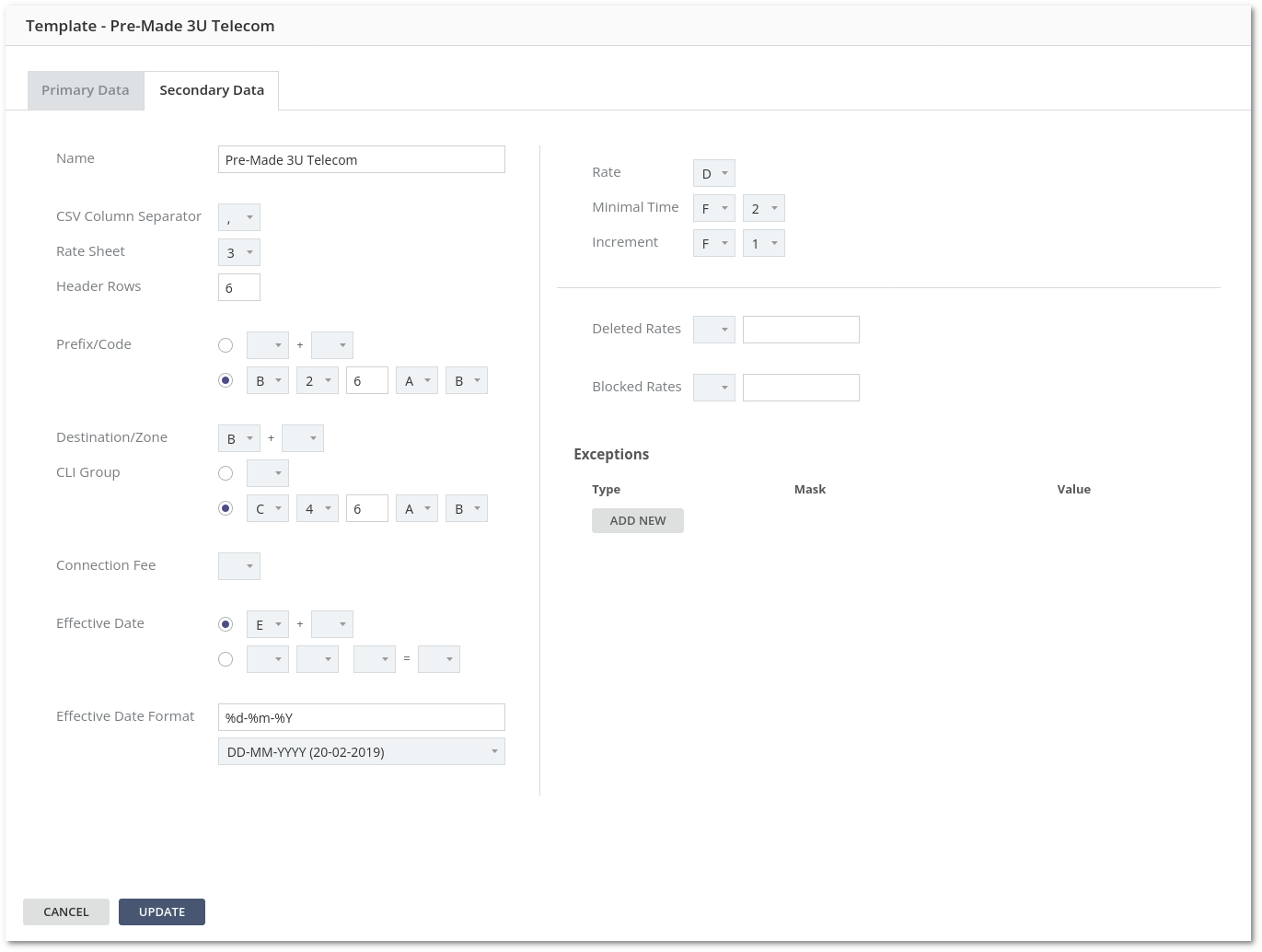Click Add New under Exceptions
The width and height of the screenshot is (1262, 952).
pyautogui.click(x=638, y=521)
